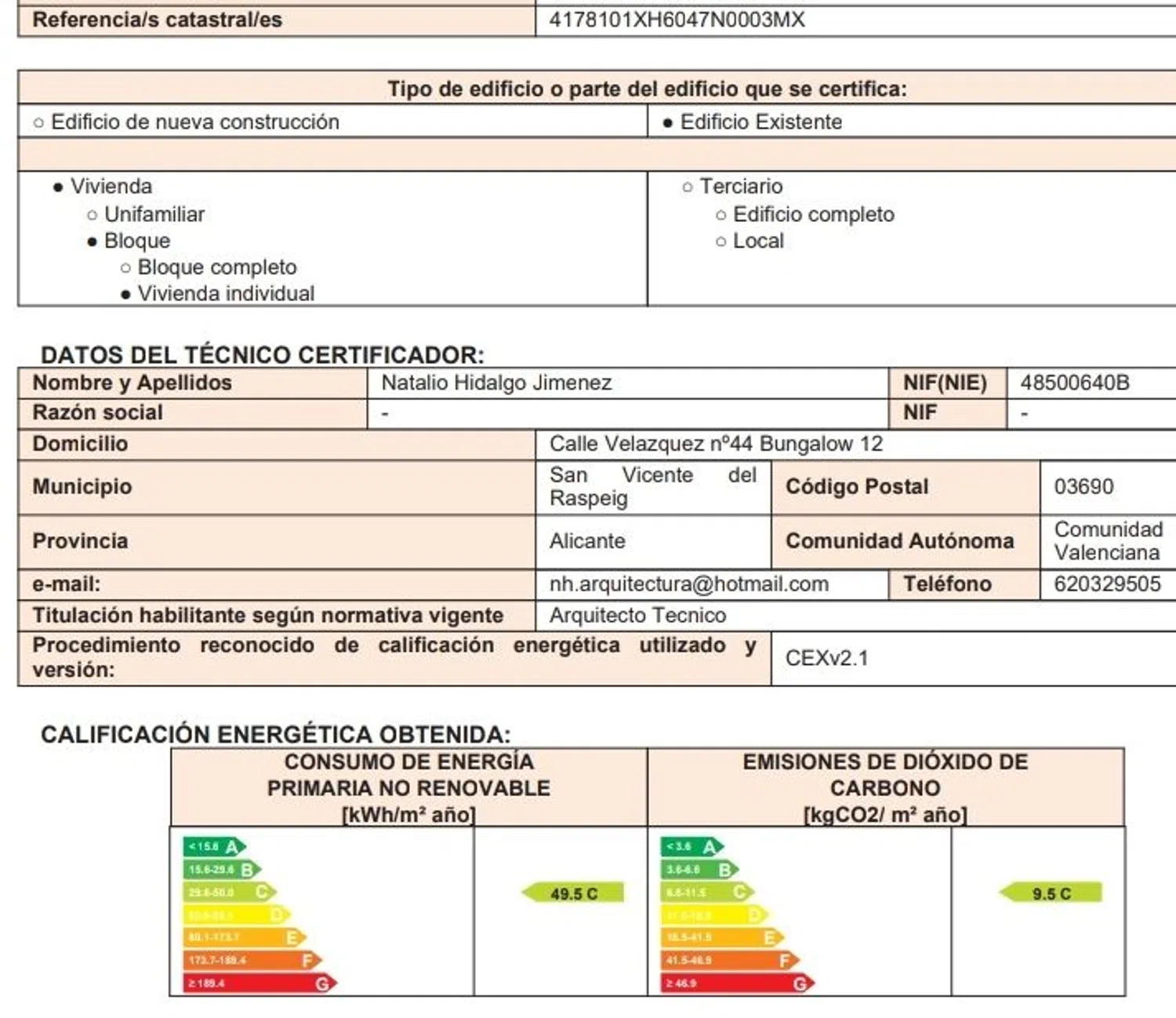Click the 'e-mail:' label

(x=67, y=584)
